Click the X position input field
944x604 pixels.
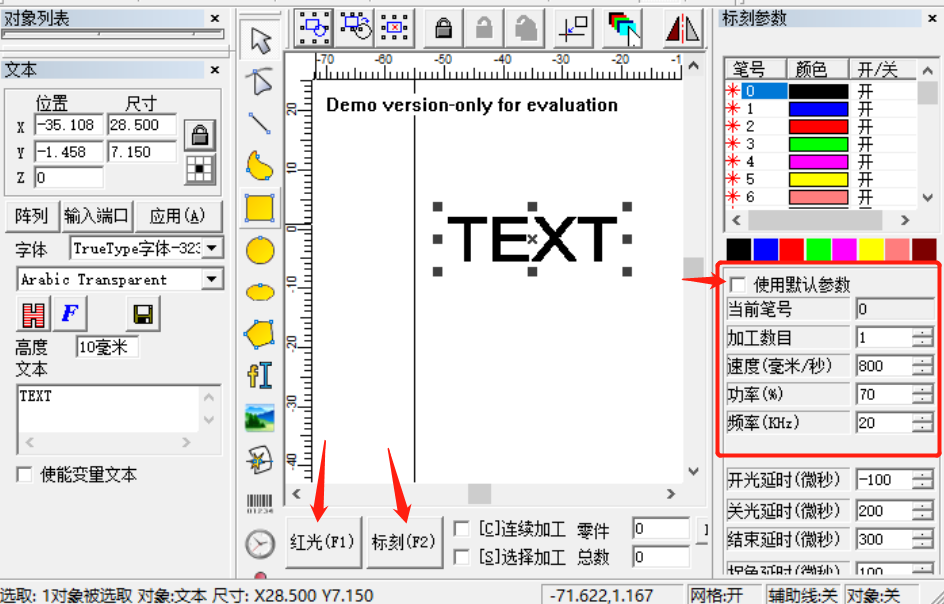pos(69,125)
